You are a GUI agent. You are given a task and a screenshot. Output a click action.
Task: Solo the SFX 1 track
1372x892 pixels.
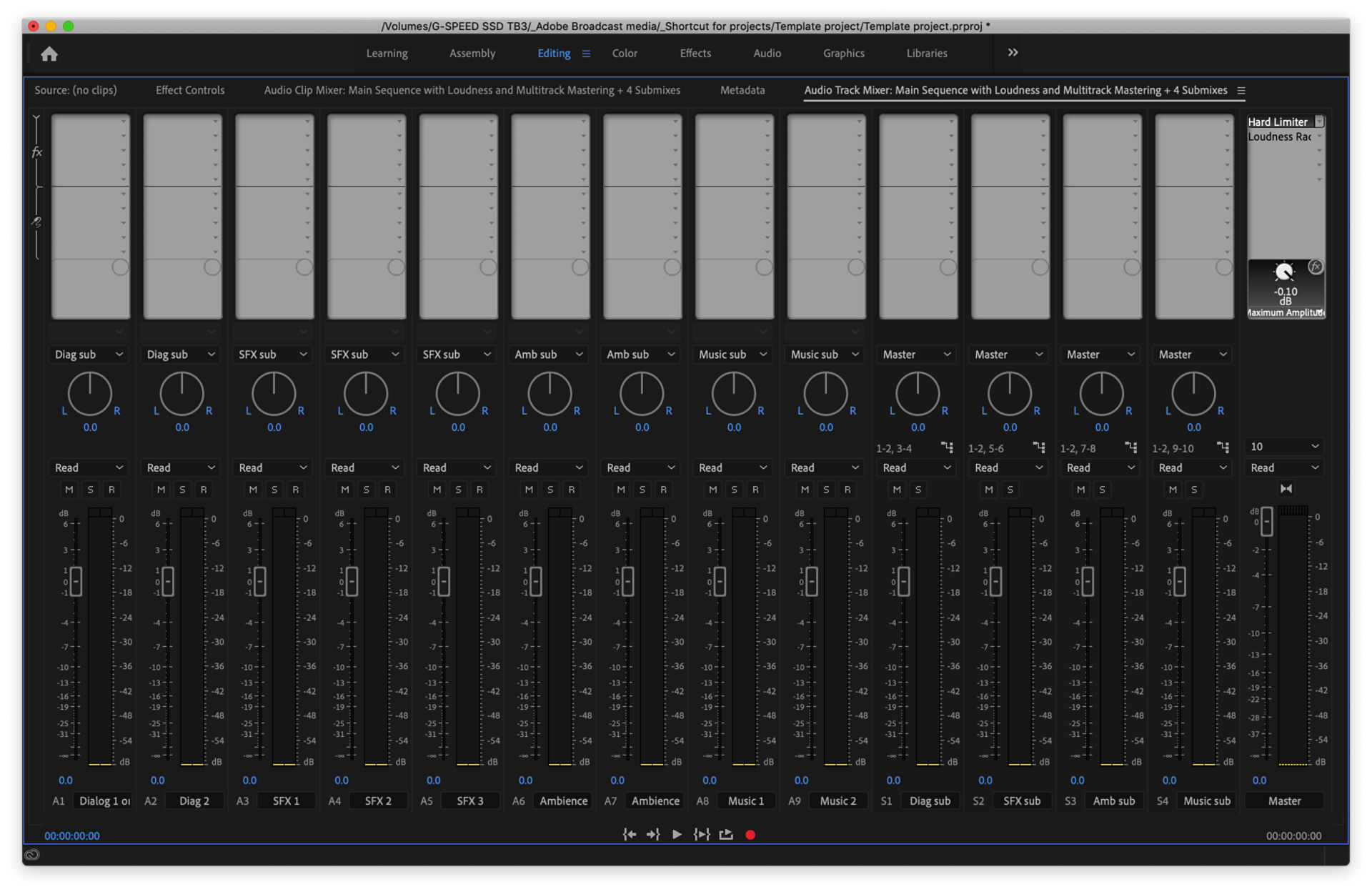tap(274, 489)
